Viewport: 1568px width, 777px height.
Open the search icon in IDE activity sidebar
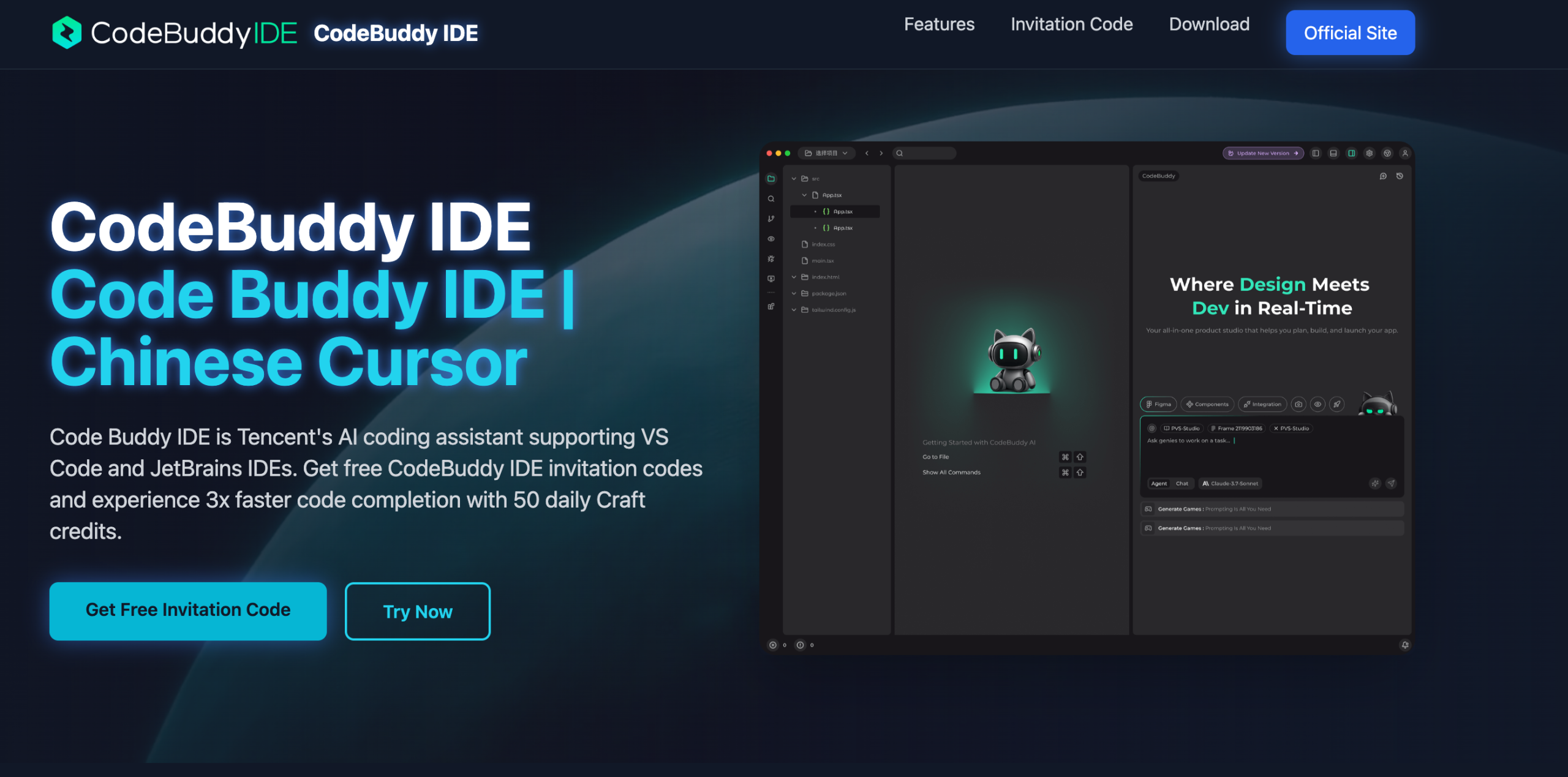pyautogui.click(x=771, y=199)
